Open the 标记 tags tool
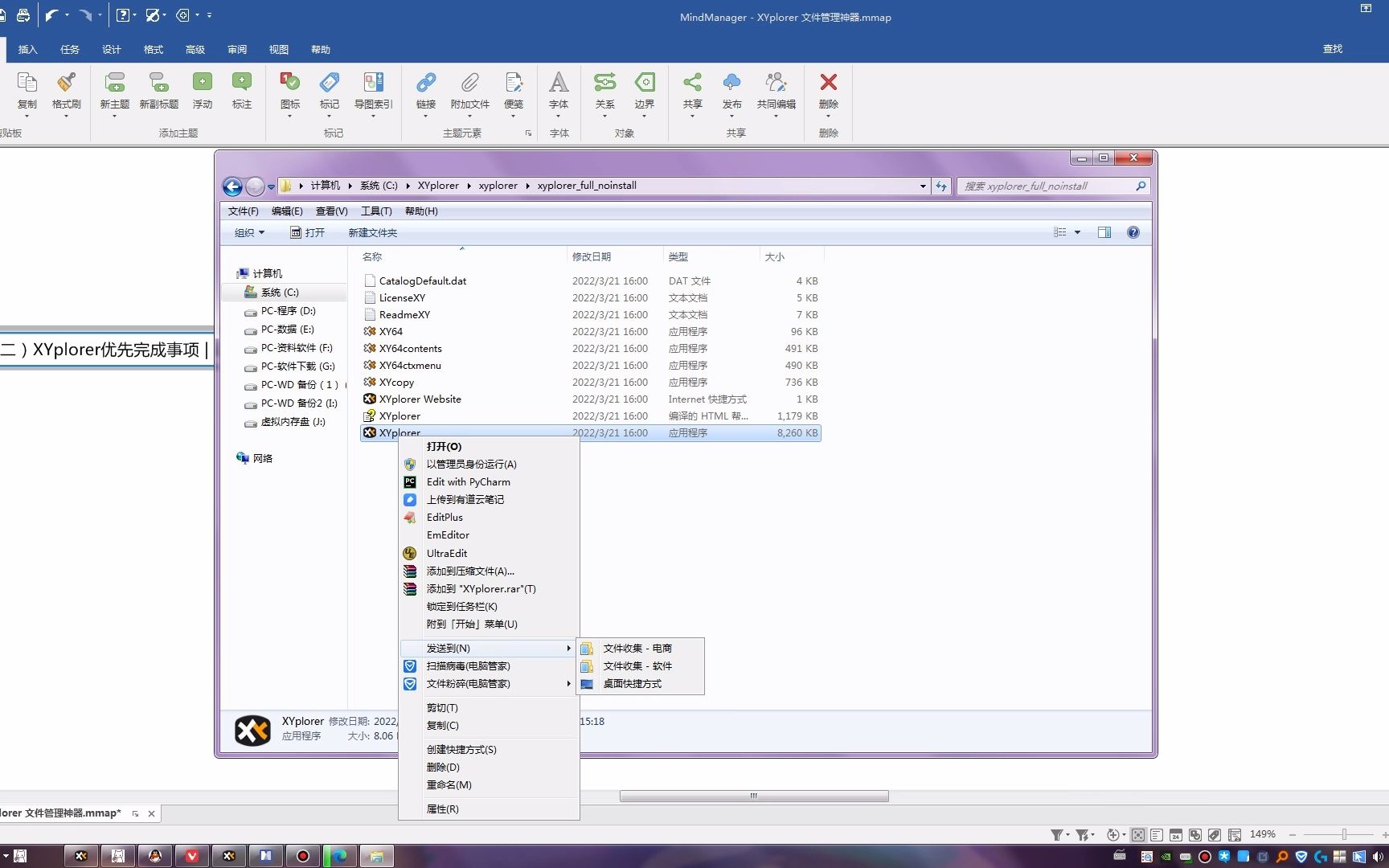The height and width of the screenshot is (868, 1389). pyautogui.click(x=330, y=83)
